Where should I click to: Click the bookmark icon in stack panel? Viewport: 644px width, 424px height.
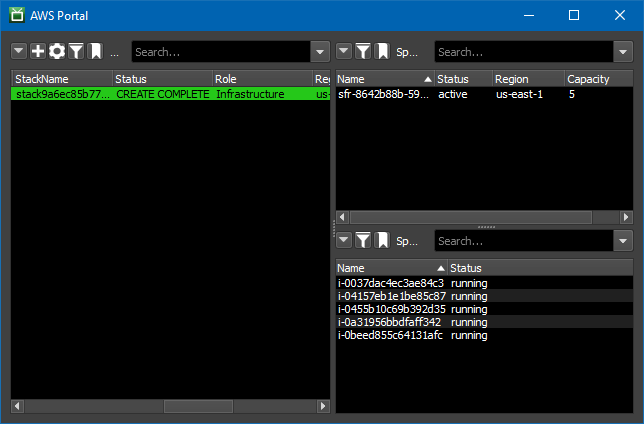[95, 51]
